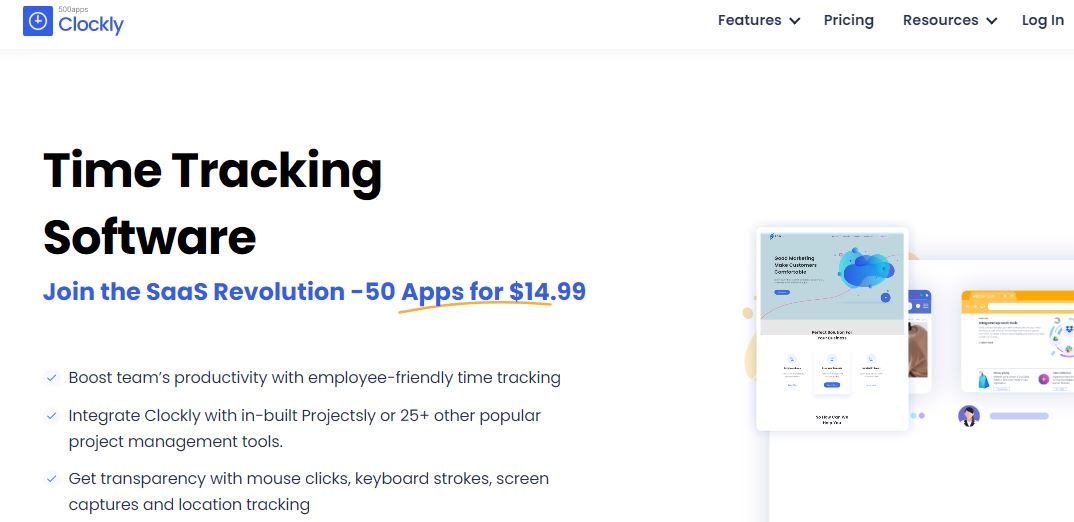Expand the Resources dropdown arrow
The image size is (1074, 522).
991,21
